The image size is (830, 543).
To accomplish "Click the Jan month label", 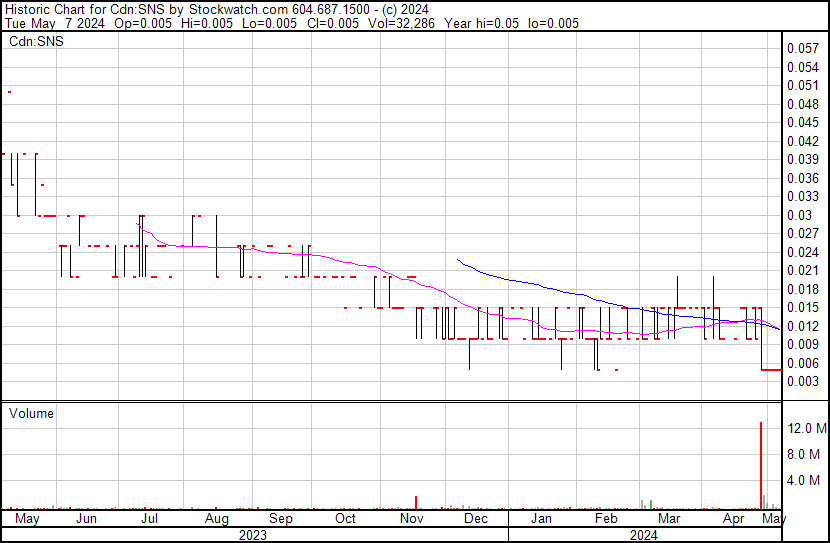I will pyautogui.click(x=541, y=519).
